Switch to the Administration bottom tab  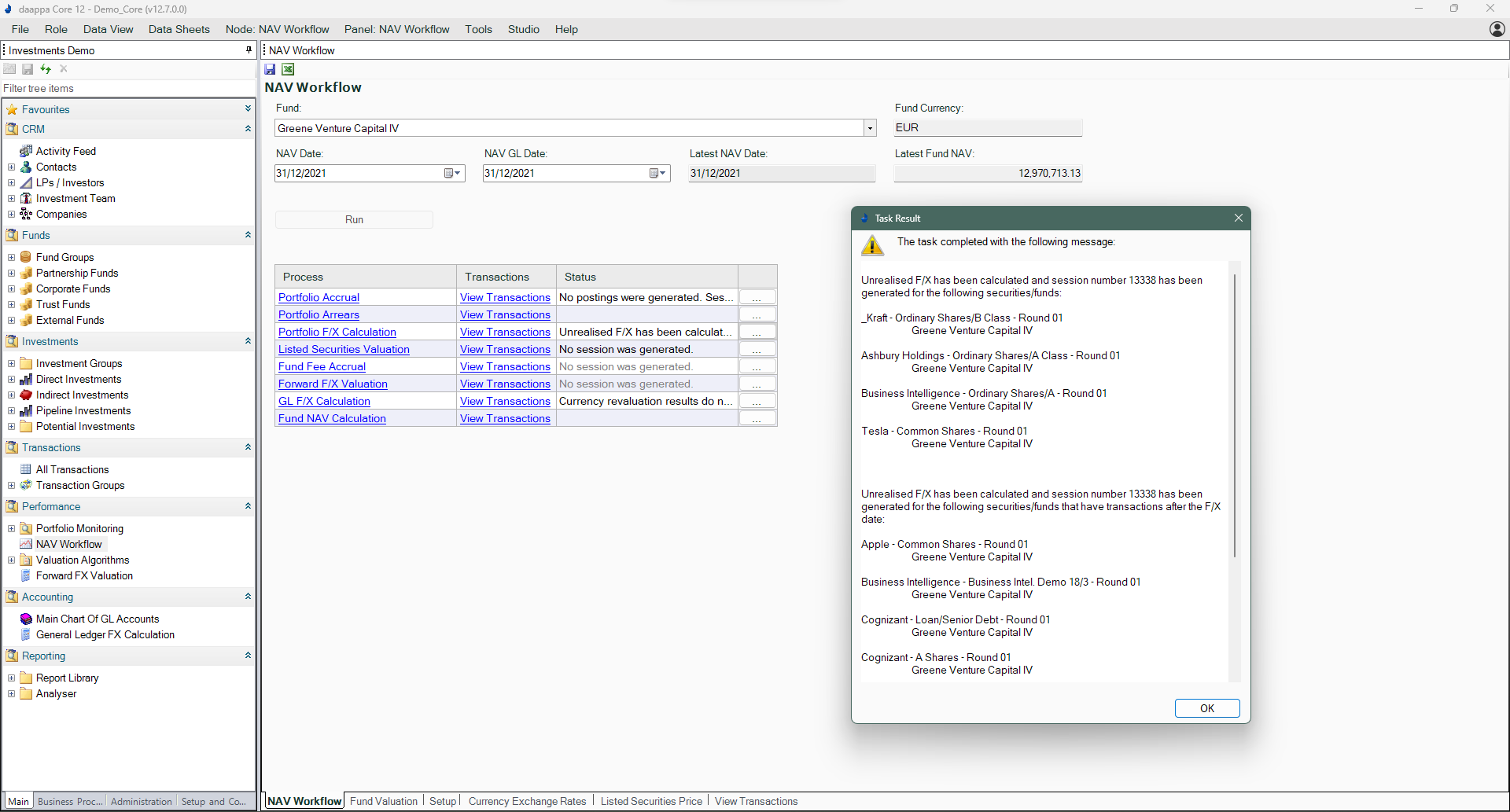(142, 801)
